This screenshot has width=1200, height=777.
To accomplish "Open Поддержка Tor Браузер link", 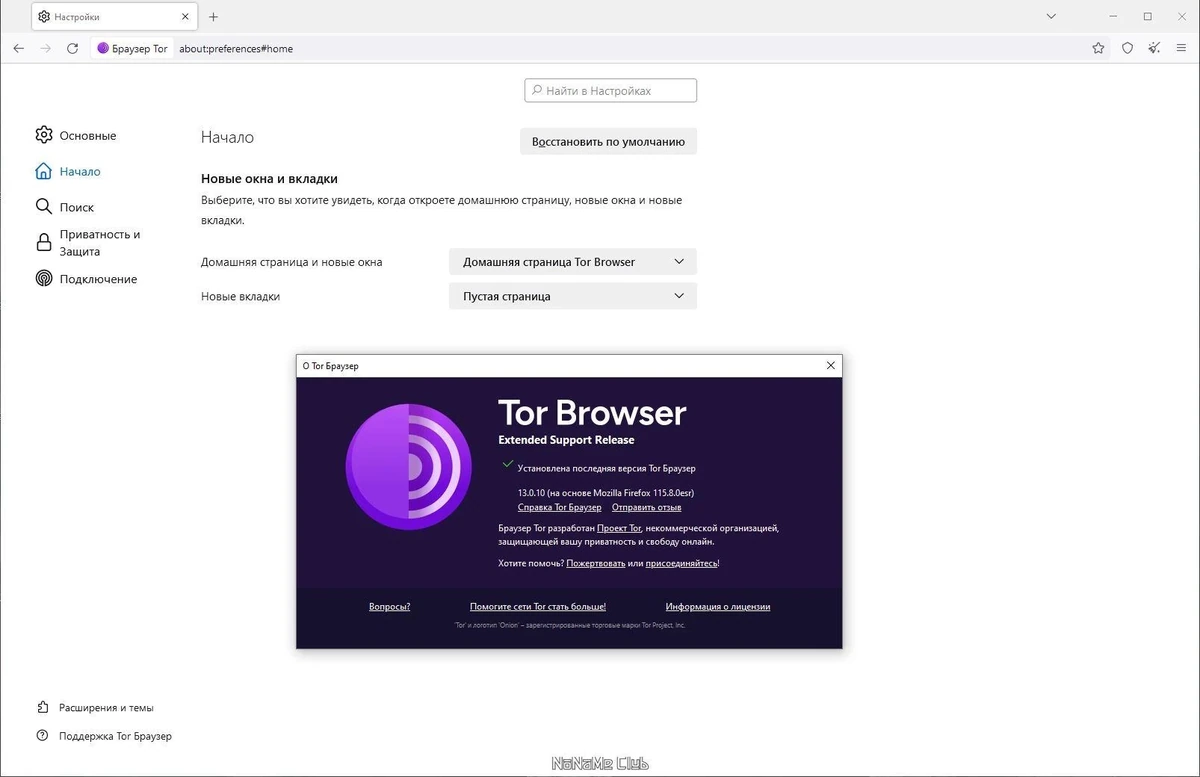I will pyautogui.click(x=104, y=736).
